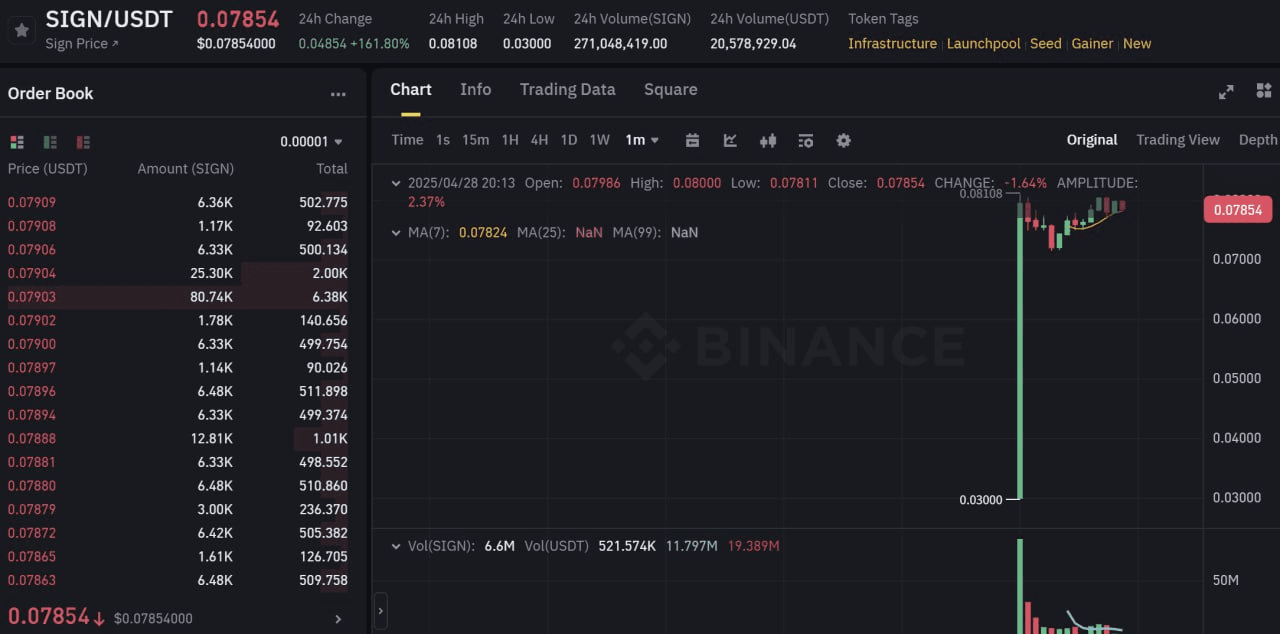This screenshot has width=1280, height=634.
Task: Switch to the Info tab
Action: click(x=475, y=89)
